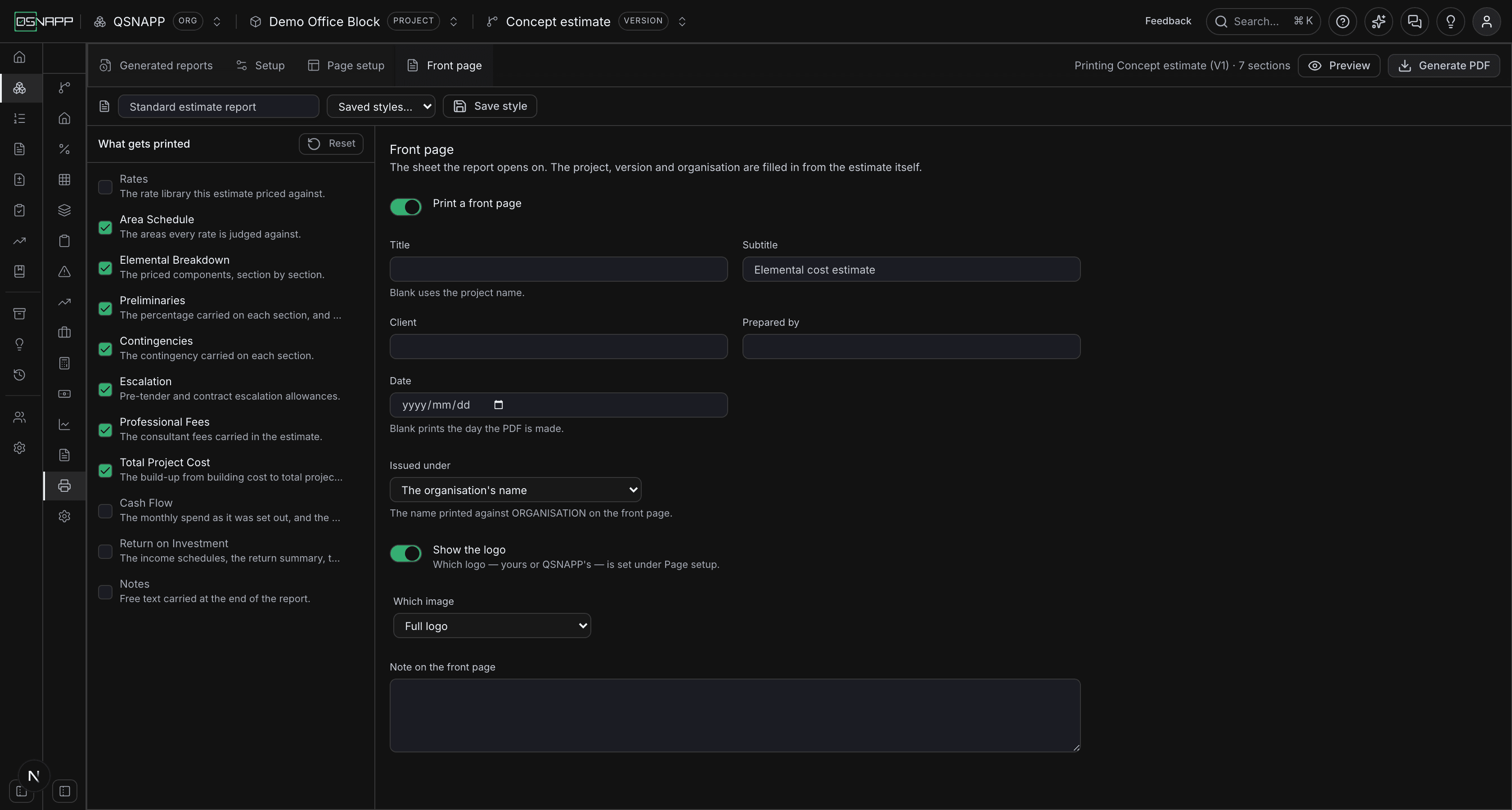This screenshot has height=810, width=1512.
Task: Click the AI sparkles icon in header
Action: point(1378,22)
